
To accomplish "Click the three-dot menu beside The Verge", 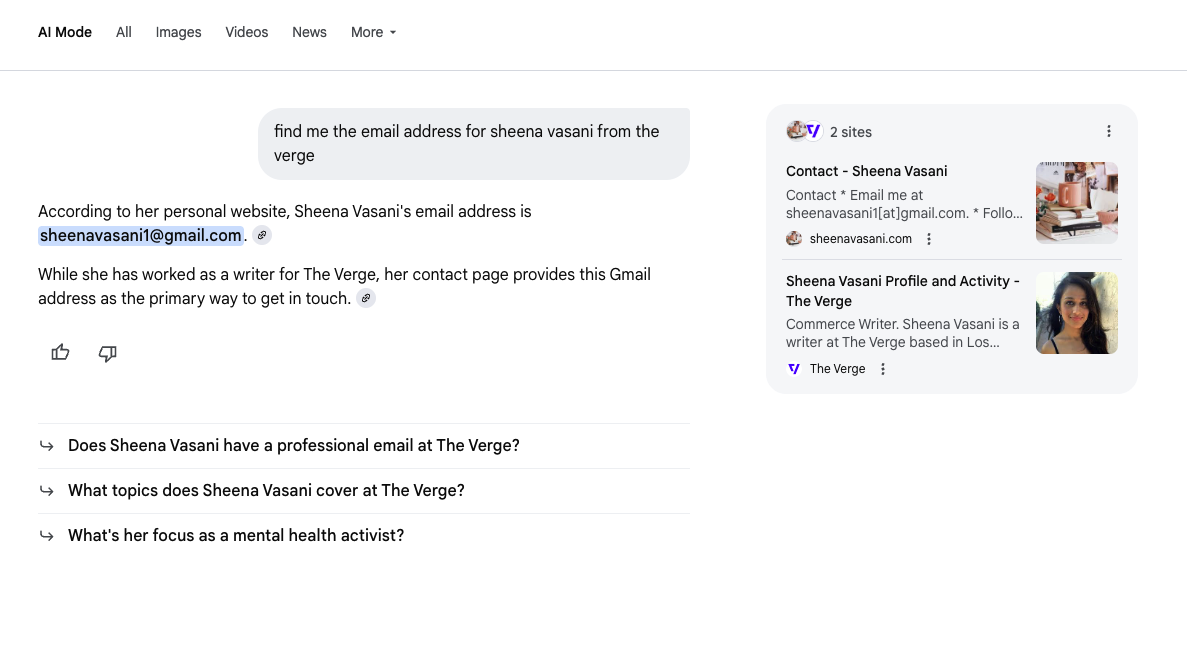I will [x=882, y=368].
